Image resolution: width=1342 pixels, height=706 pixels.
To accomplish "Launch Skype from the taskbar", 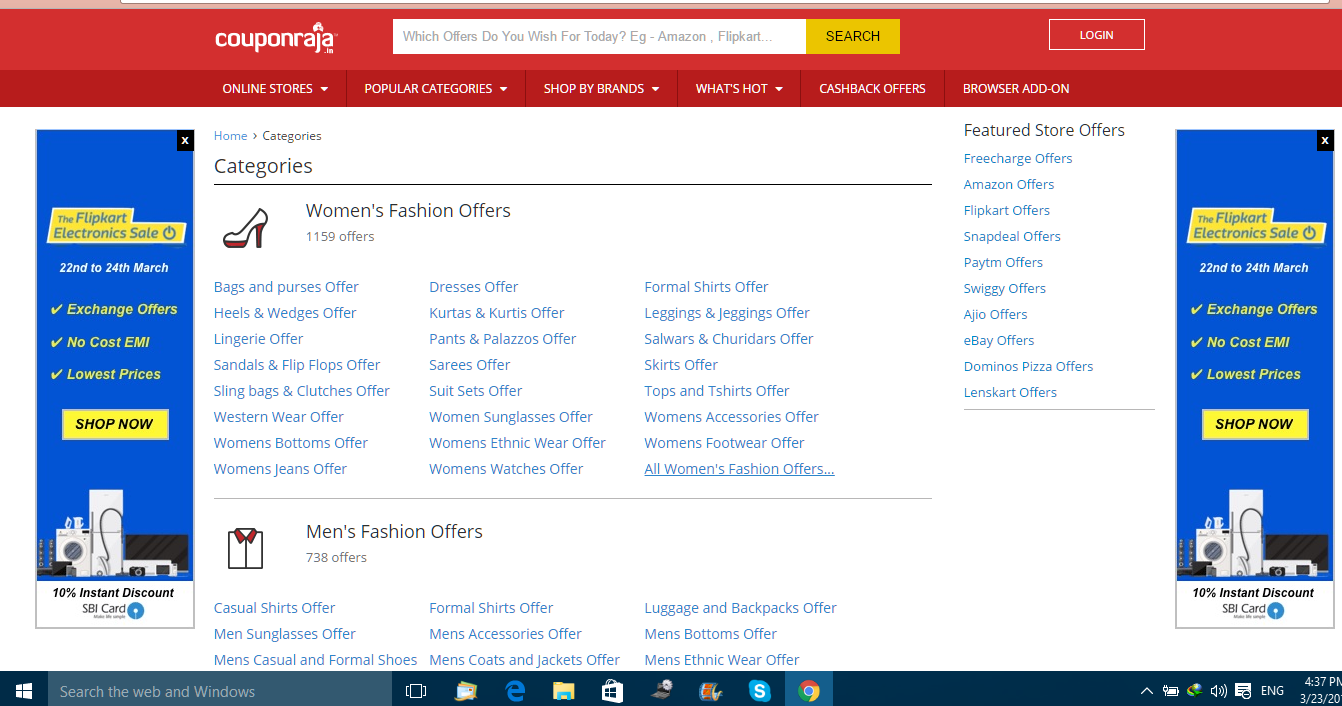I will click(760, 690).
